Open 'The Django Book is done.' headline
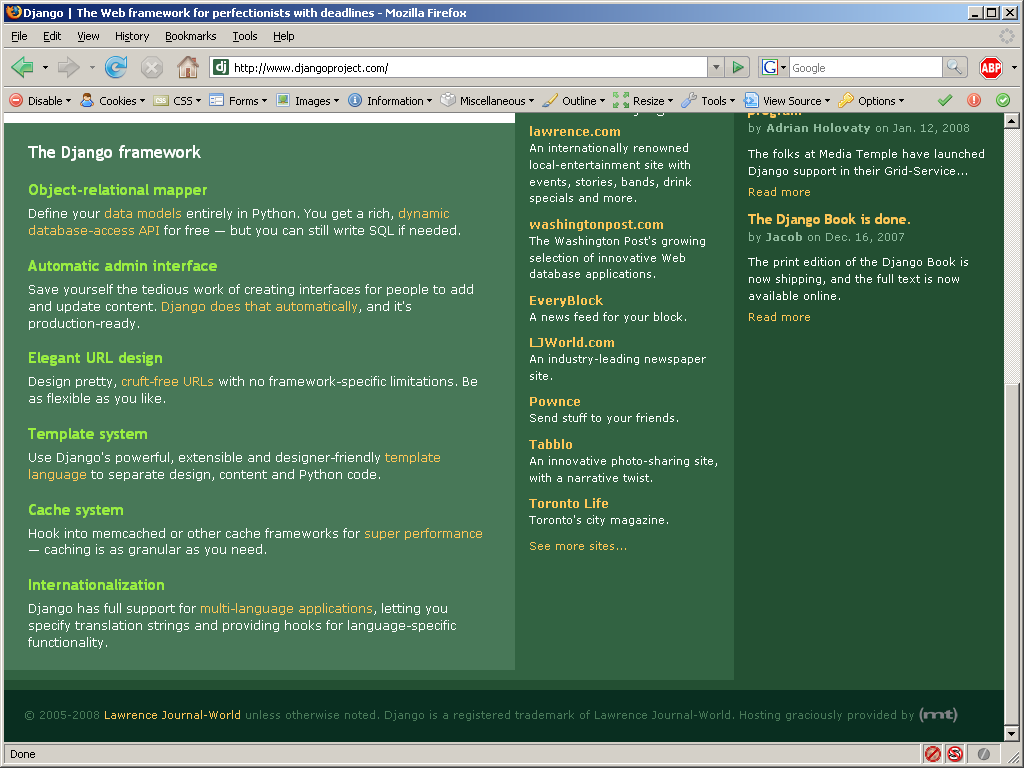1024x768 pixels. click(x=829, y=219)
